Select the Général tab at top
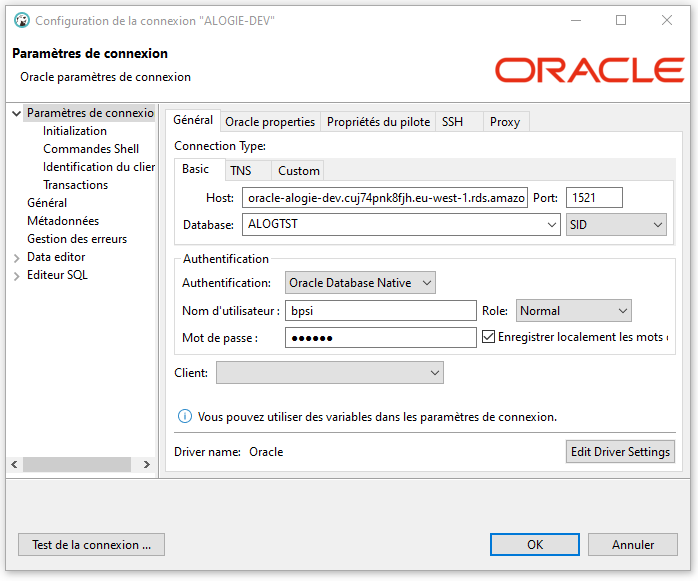This screenshot has height=581, width=698. pyautogui.click(x=193, y=120)
